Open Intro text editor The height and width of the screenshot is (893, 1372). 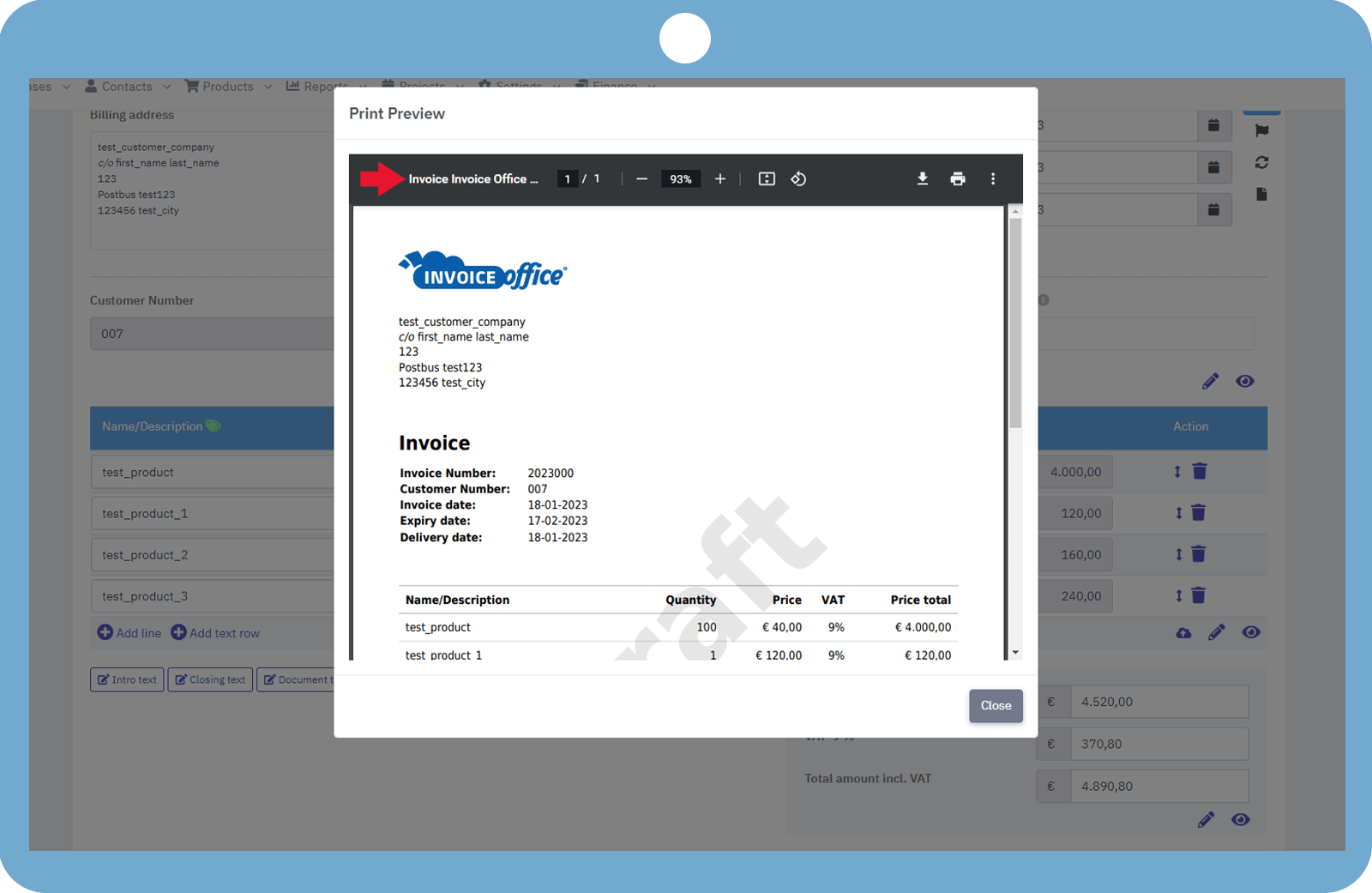127,679
